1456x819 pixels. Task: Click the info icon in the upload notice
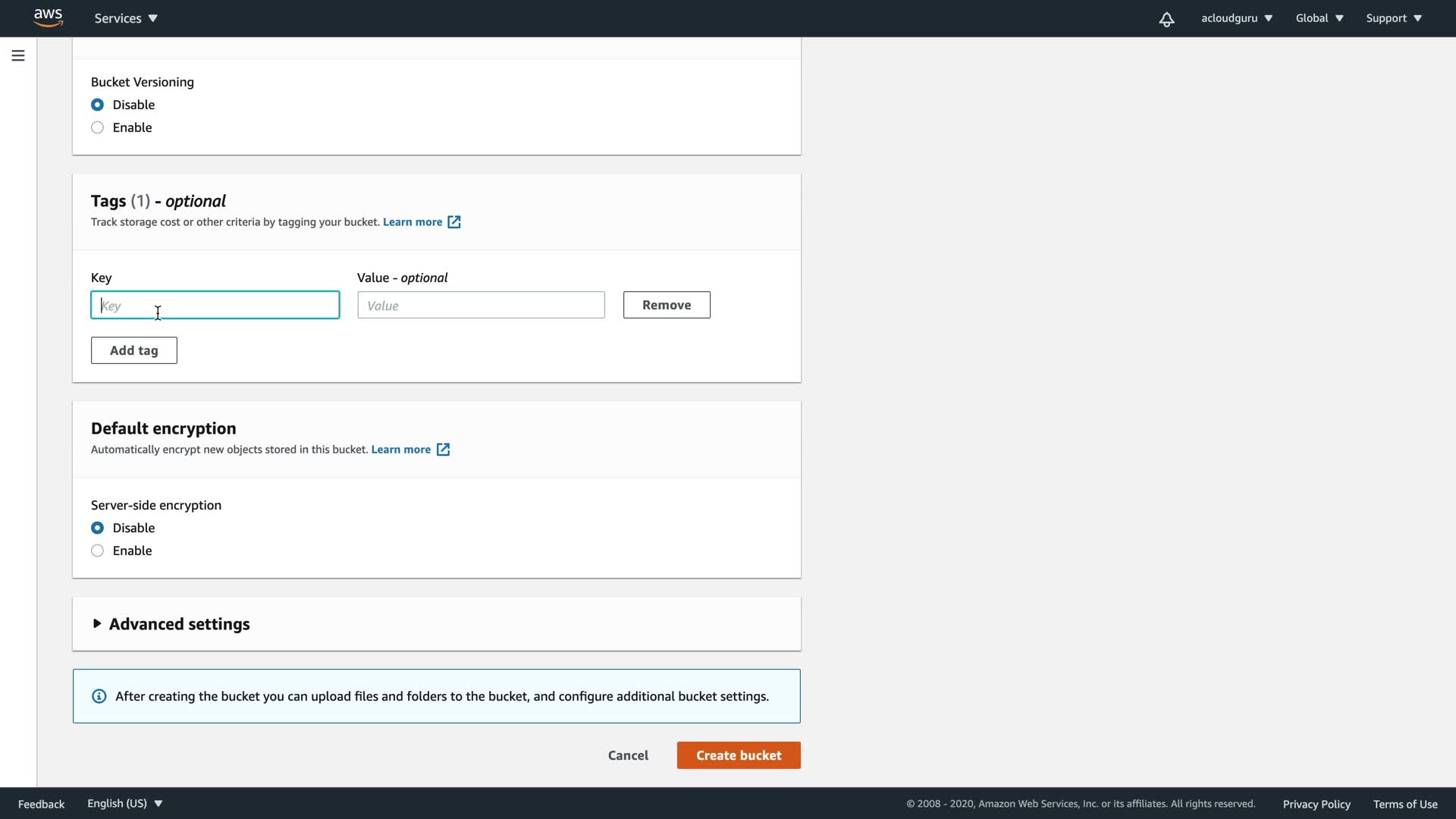(99, 696)
